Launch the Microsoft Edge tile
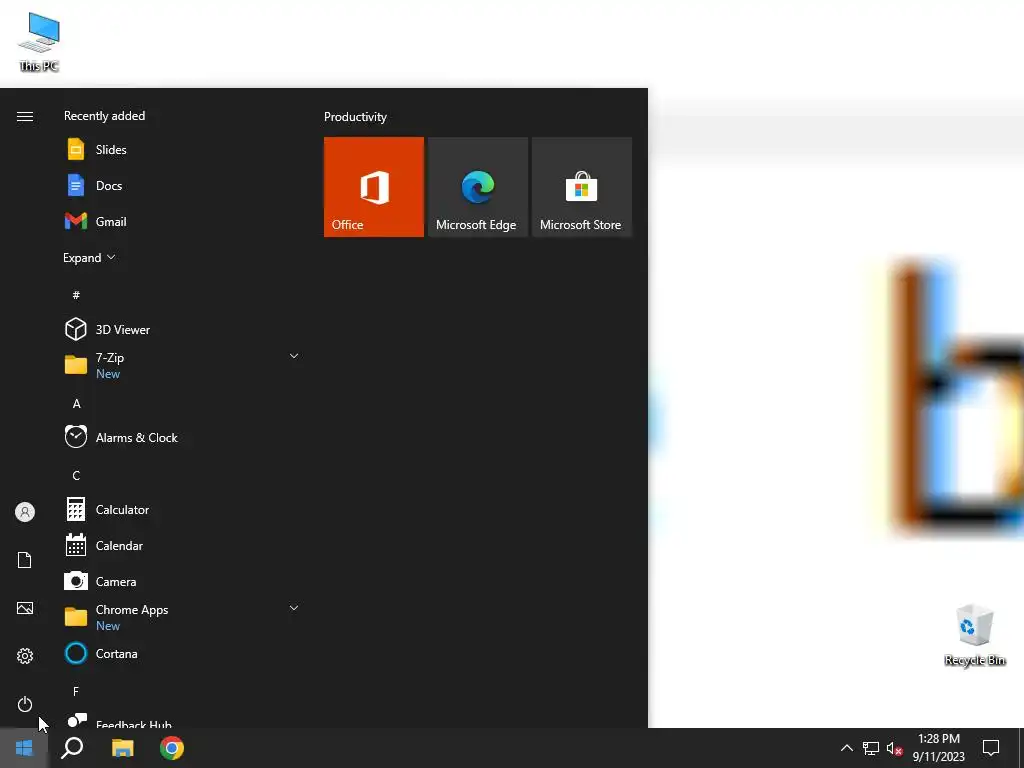 pyautogui.click(x=477, y=187)
